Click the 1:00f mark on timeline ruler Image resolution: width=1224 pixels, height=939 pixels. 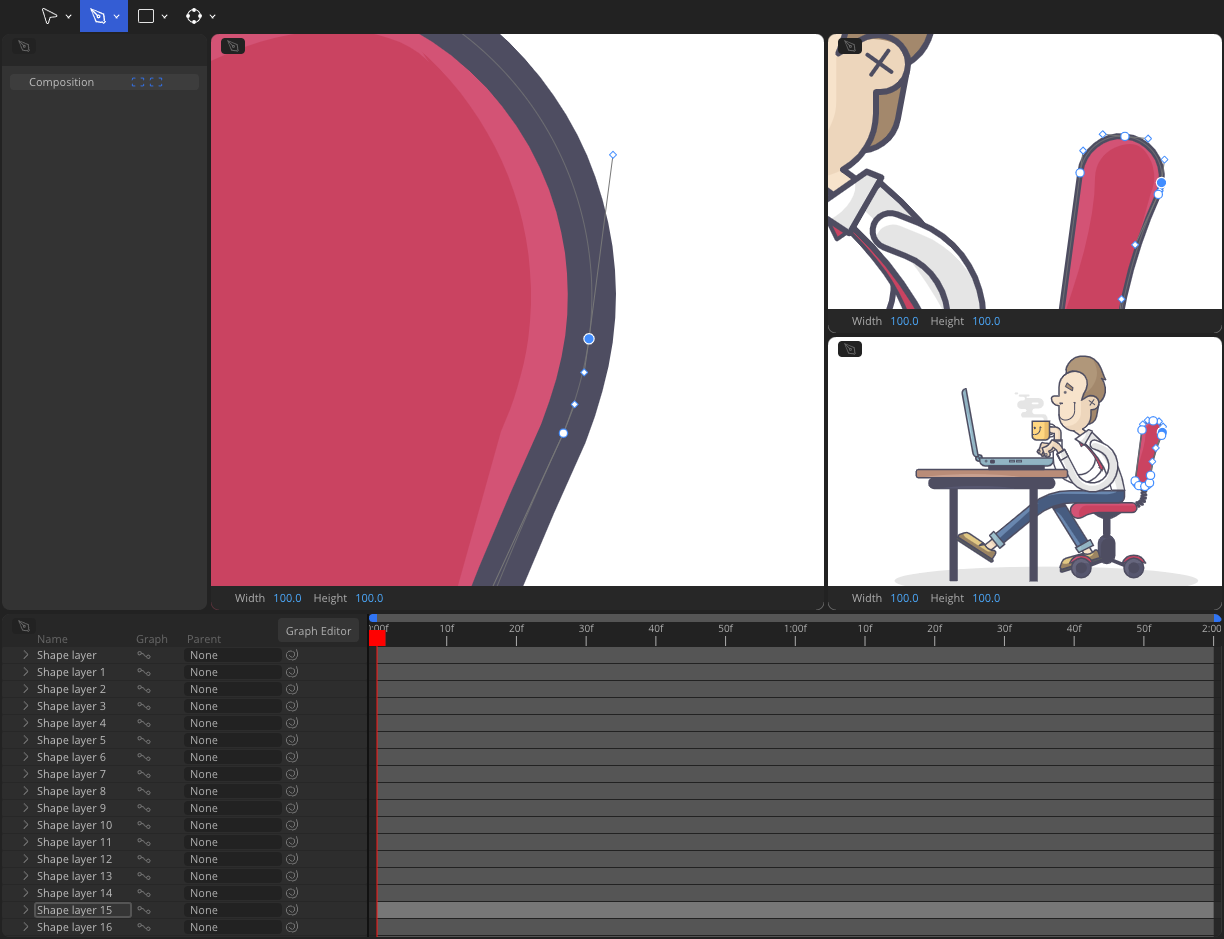point(795,629)
